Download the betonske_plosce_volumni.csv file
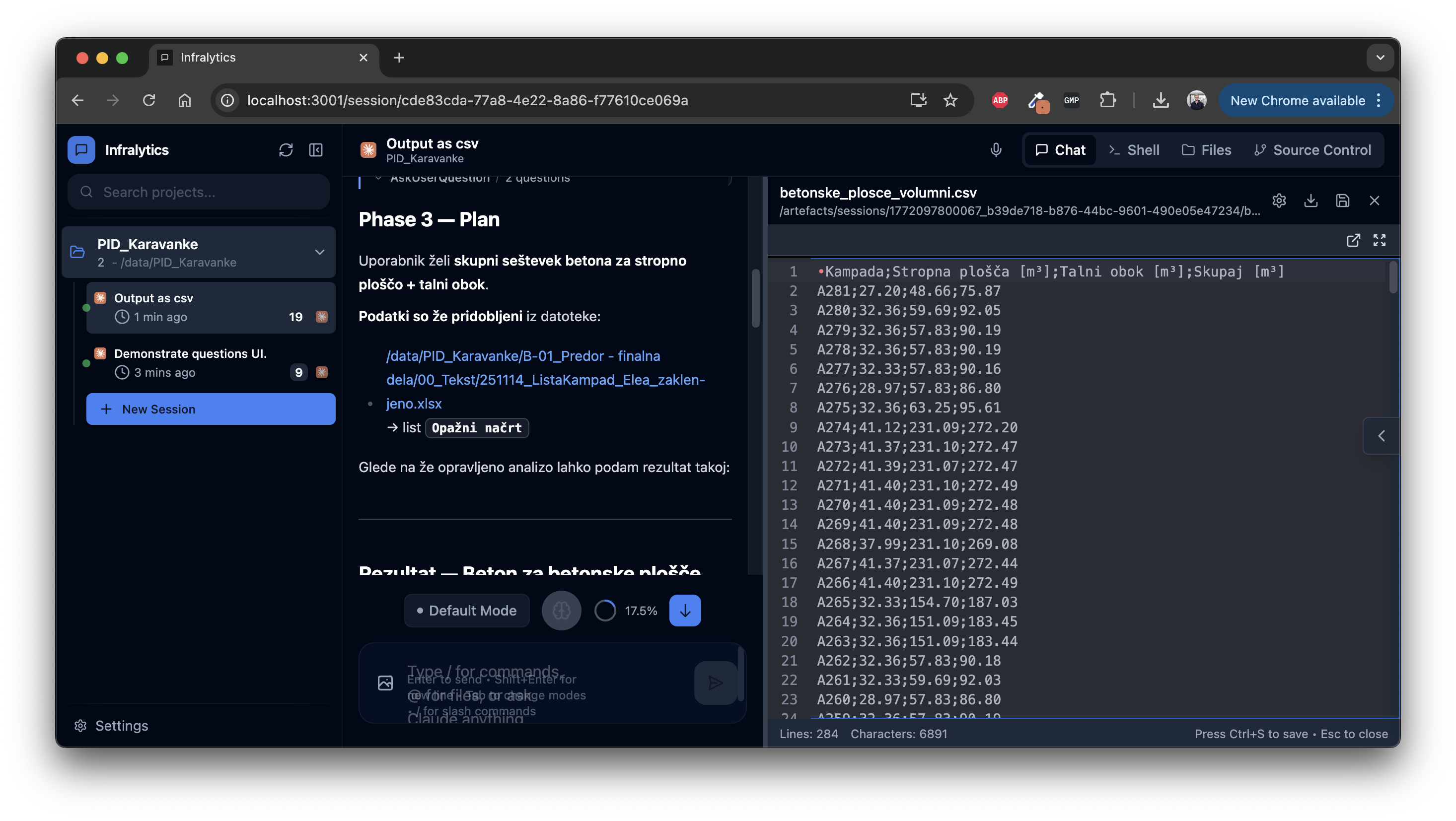This screenshot has width=1456, height=821. [x=1311, y=201]
